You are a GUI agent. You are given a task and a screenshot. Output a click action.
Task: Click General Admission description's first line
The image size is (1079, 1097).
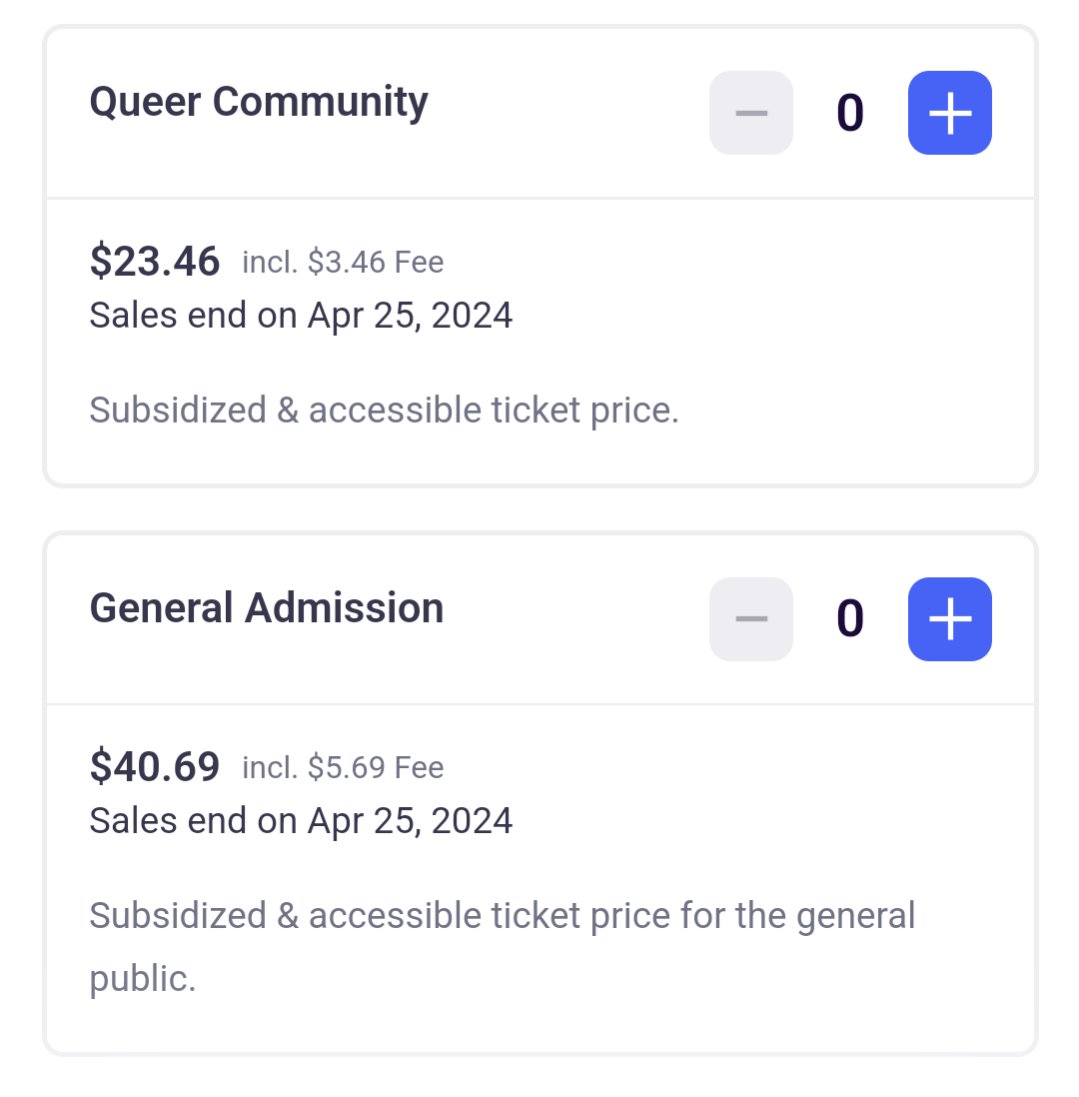click(502, 915)
